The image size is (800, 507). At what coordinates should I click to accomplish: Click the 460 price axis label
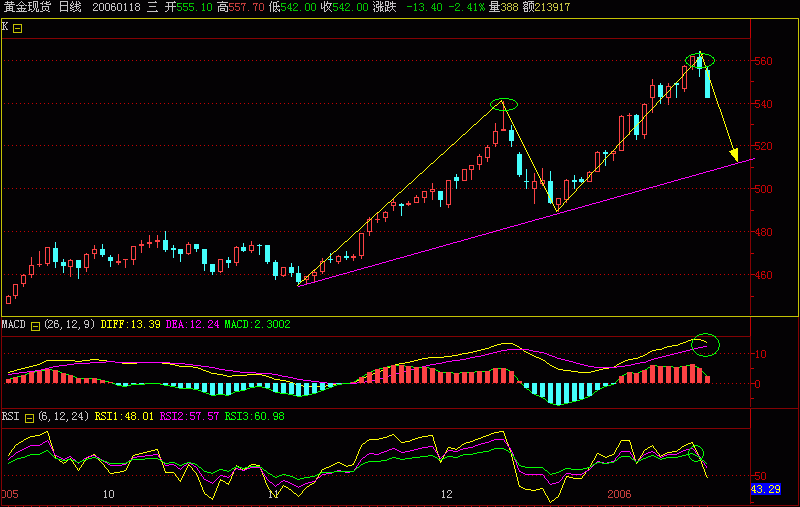click(x=763, y=275)
